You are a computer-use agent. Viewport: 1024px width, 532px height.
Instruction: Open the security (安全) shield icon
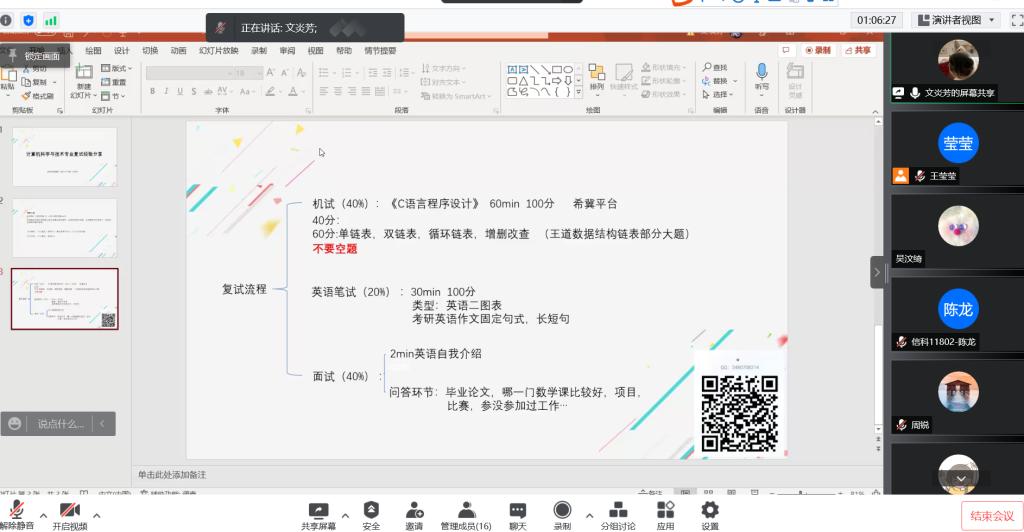point(371,512)
